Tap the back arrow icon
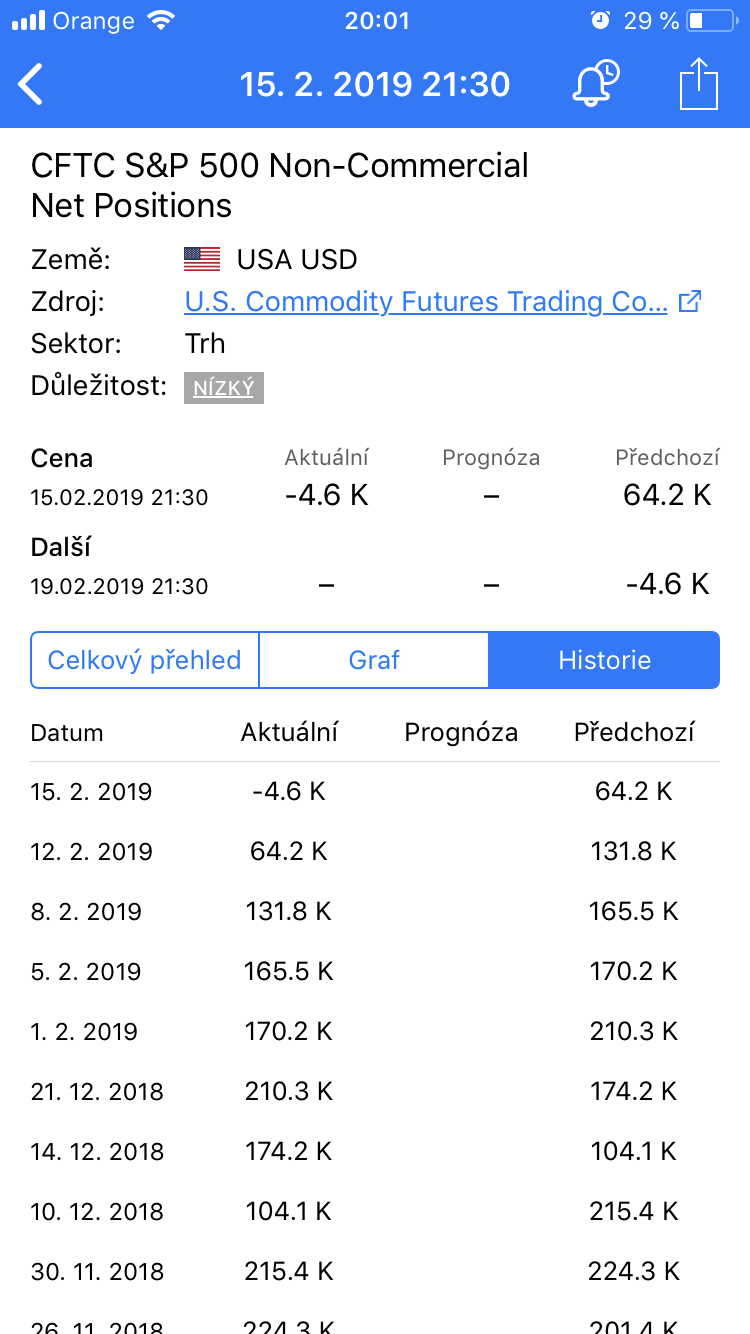This screenshot has height=1334, width=750. [32, 85]
